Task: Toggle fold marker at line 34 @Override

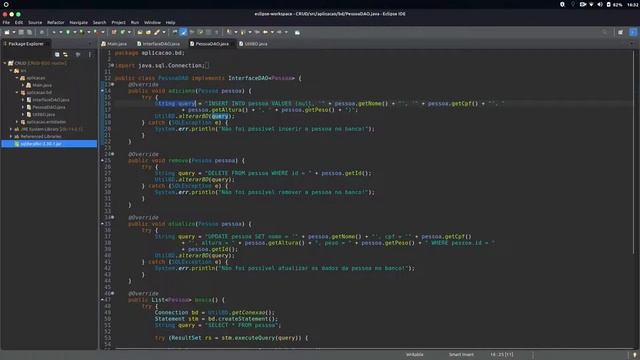Action: pos(113,218)
